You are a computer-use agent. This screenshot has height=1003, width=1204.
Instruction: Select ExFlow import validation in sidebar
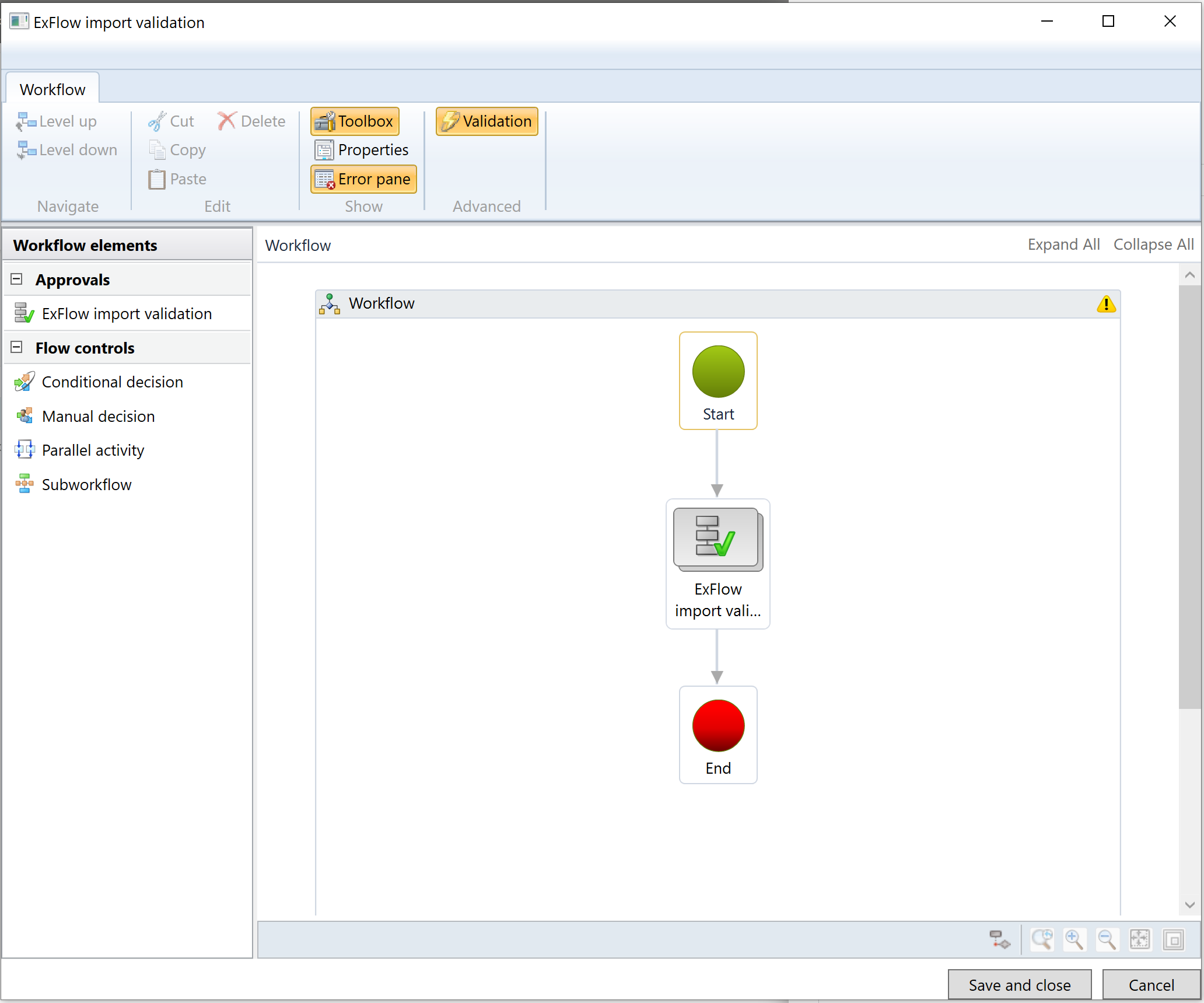tap(128, 313)
